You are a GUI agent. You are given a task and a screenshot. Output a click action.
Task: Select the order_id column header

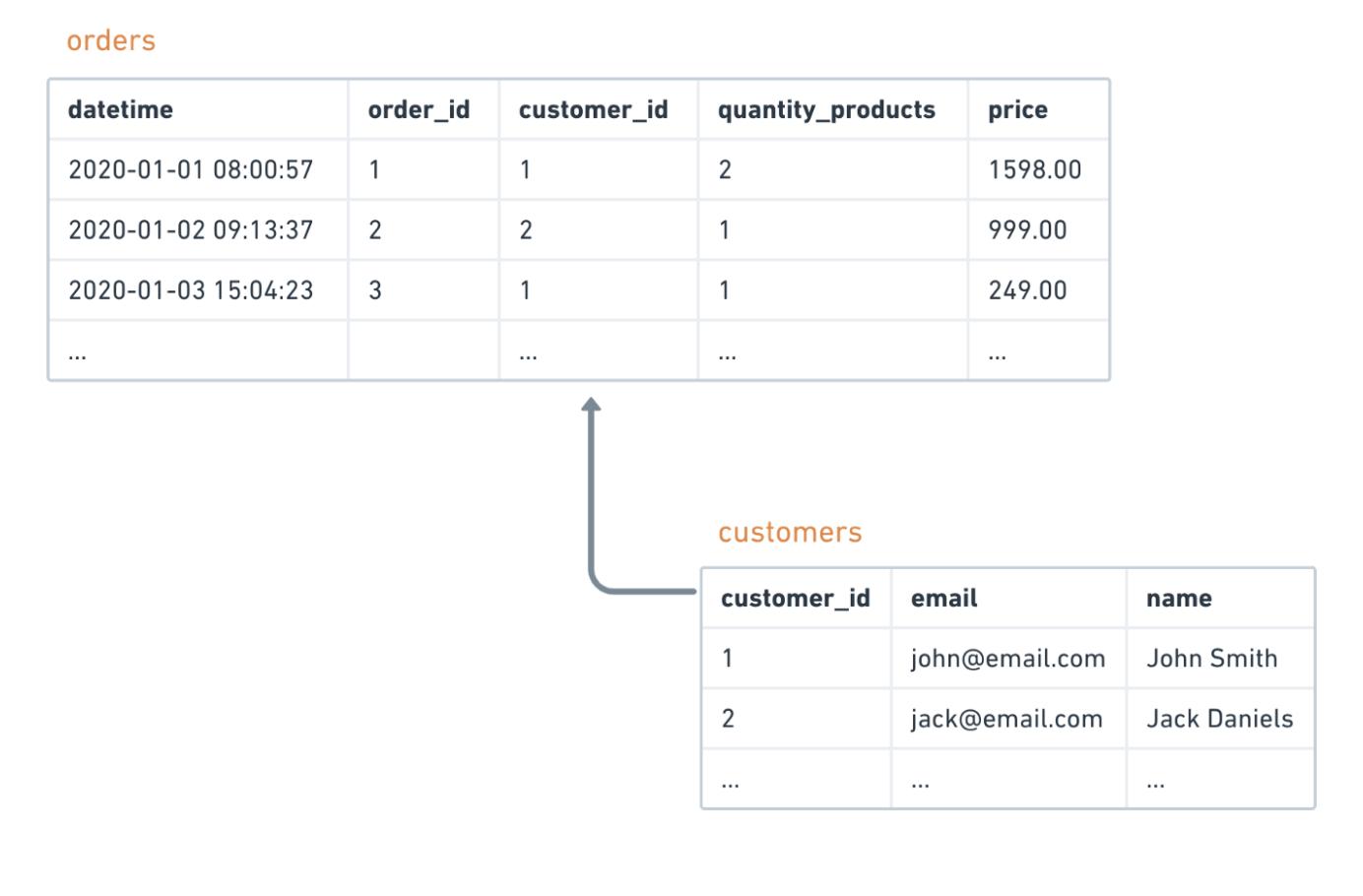[419, 109]
